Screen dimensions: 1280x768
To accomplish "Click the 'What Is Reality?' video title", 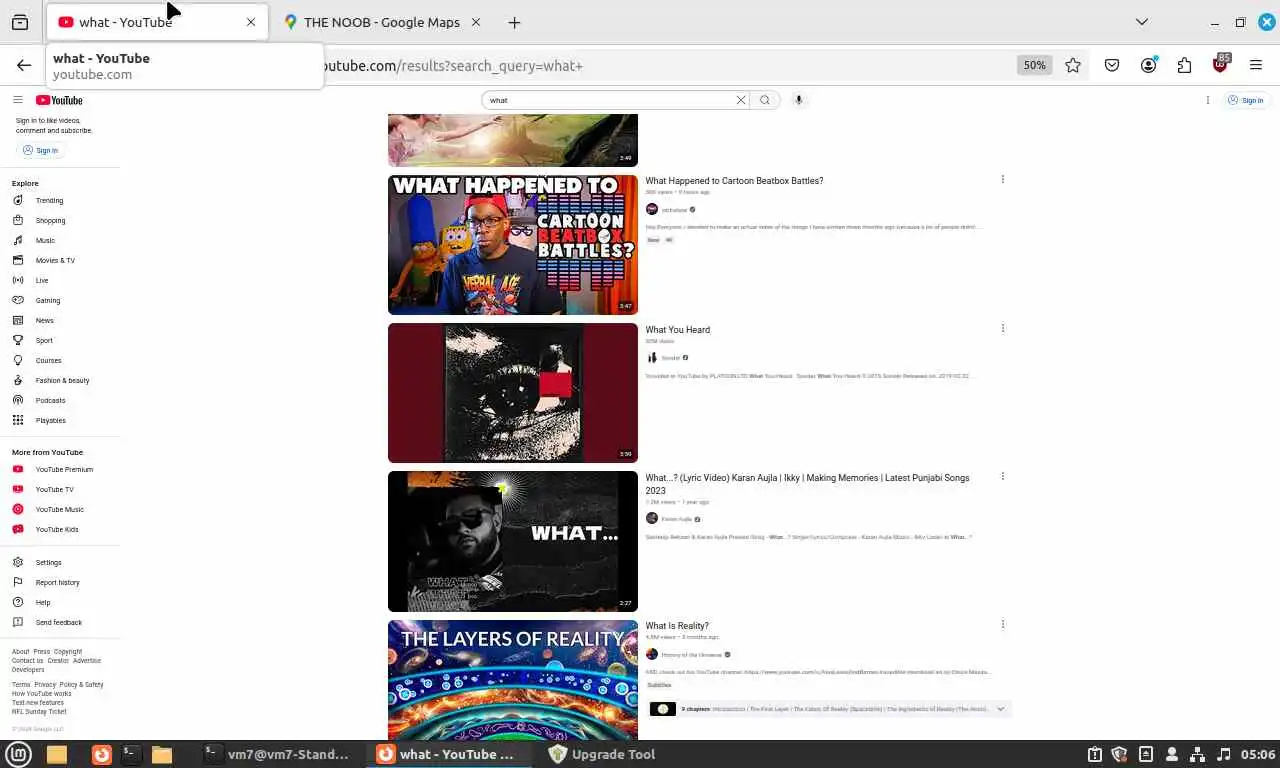I will click(677, 626).
